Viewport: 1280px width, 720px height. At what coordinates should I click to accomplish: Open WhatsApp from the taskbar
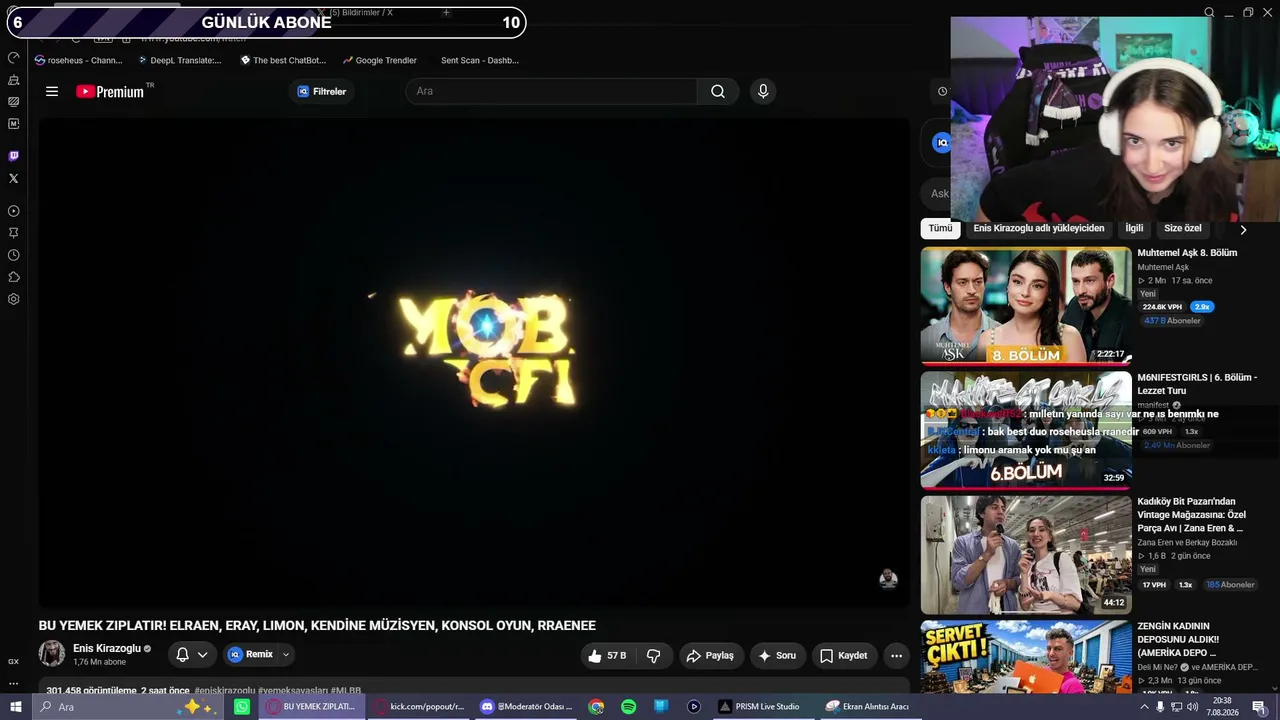pos(242,707)
